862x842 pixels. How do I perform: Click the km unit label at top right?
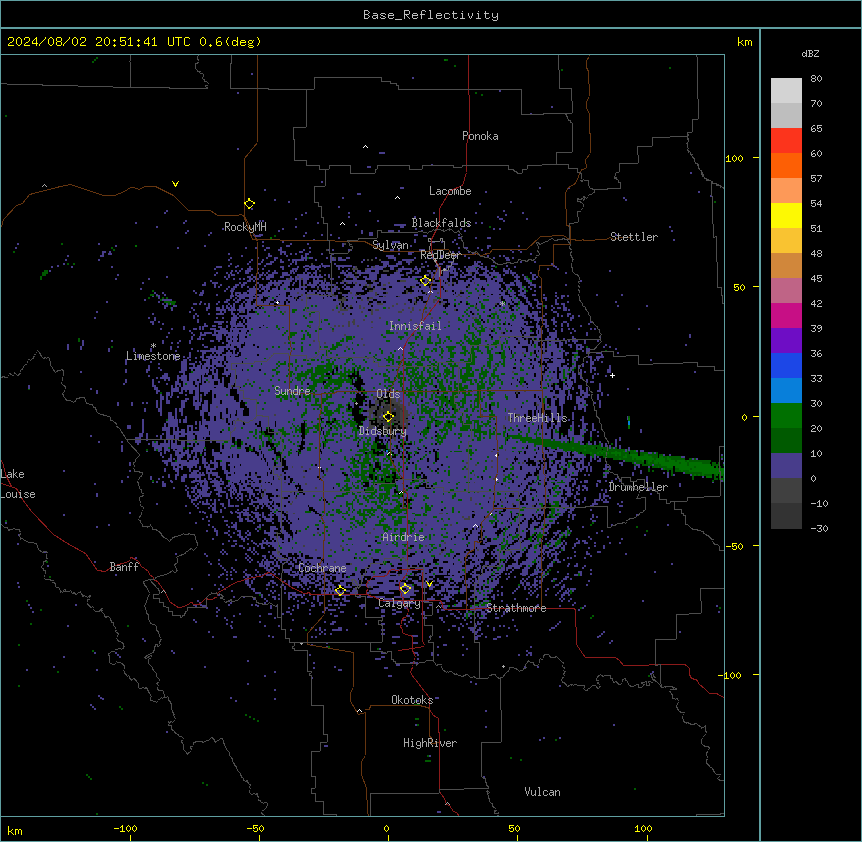(745, 42)
